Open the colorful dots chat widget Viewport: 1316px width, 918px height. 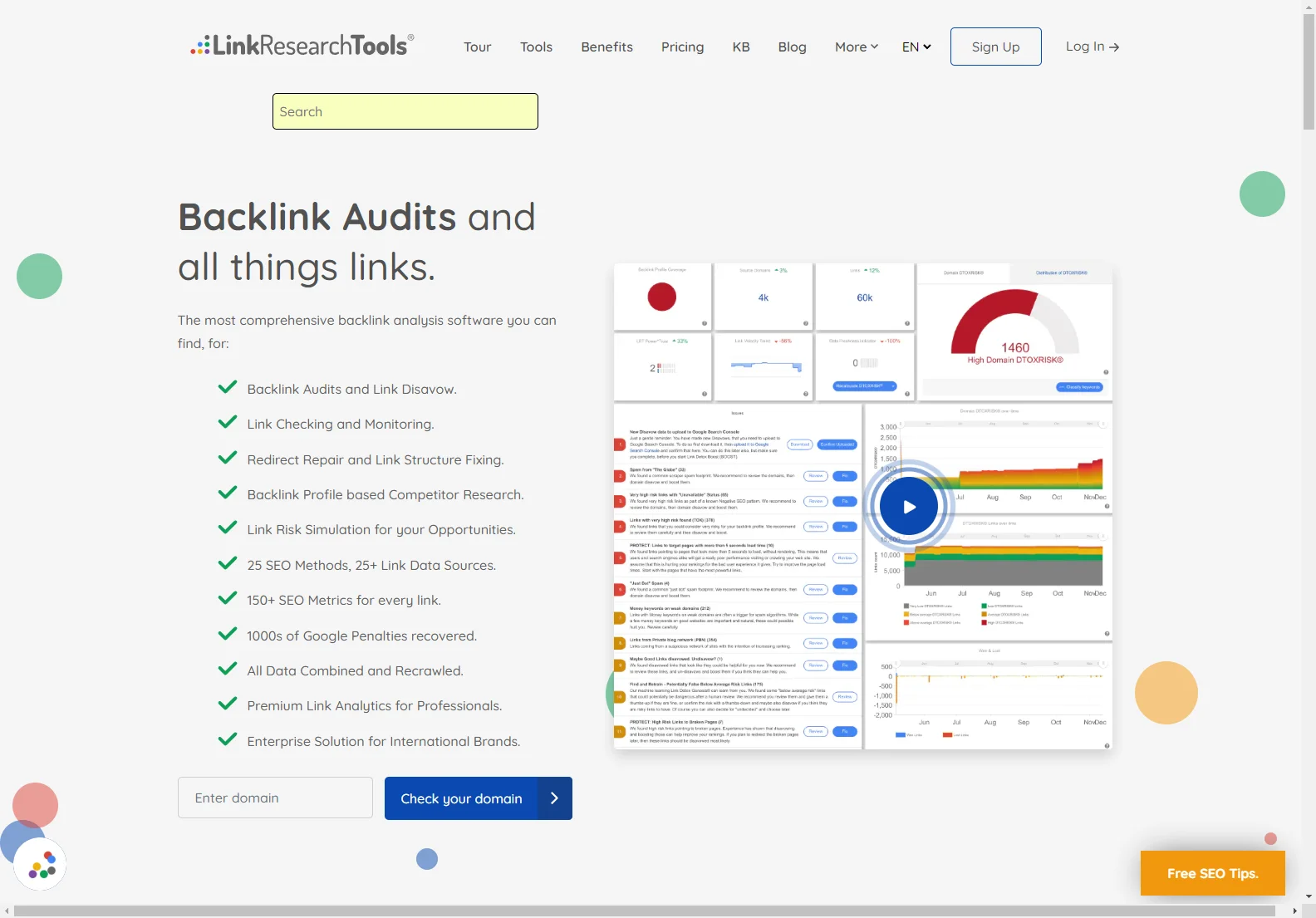[41, 864]
